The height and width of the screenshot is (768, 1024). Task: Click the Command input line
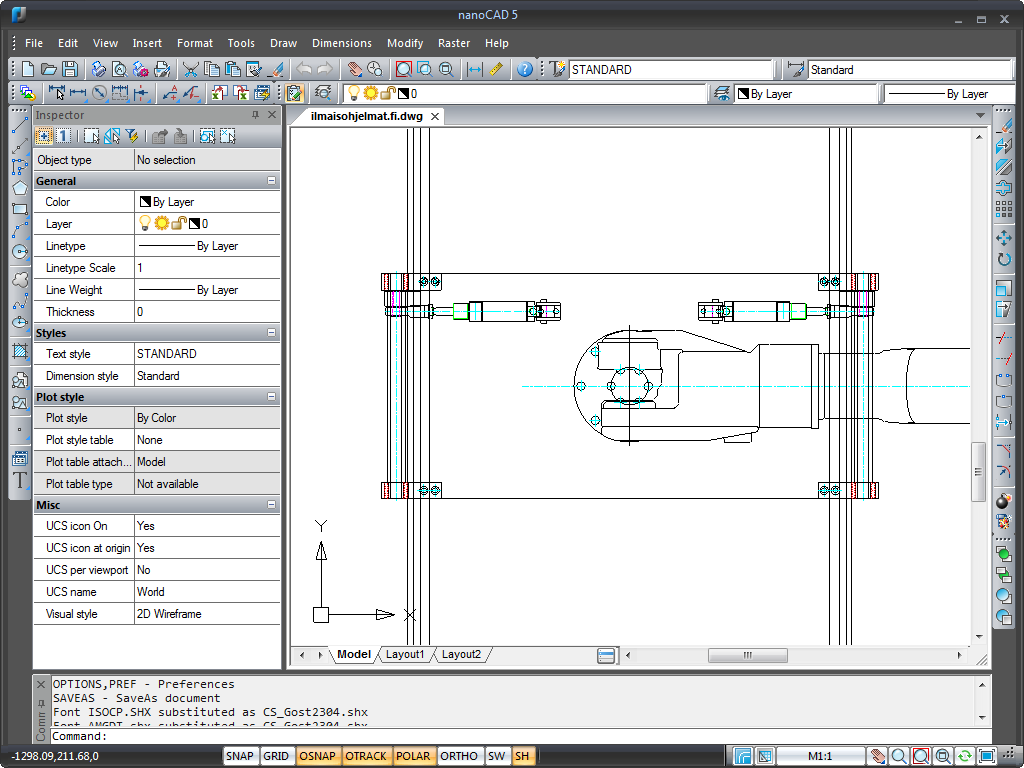[519, 736]
